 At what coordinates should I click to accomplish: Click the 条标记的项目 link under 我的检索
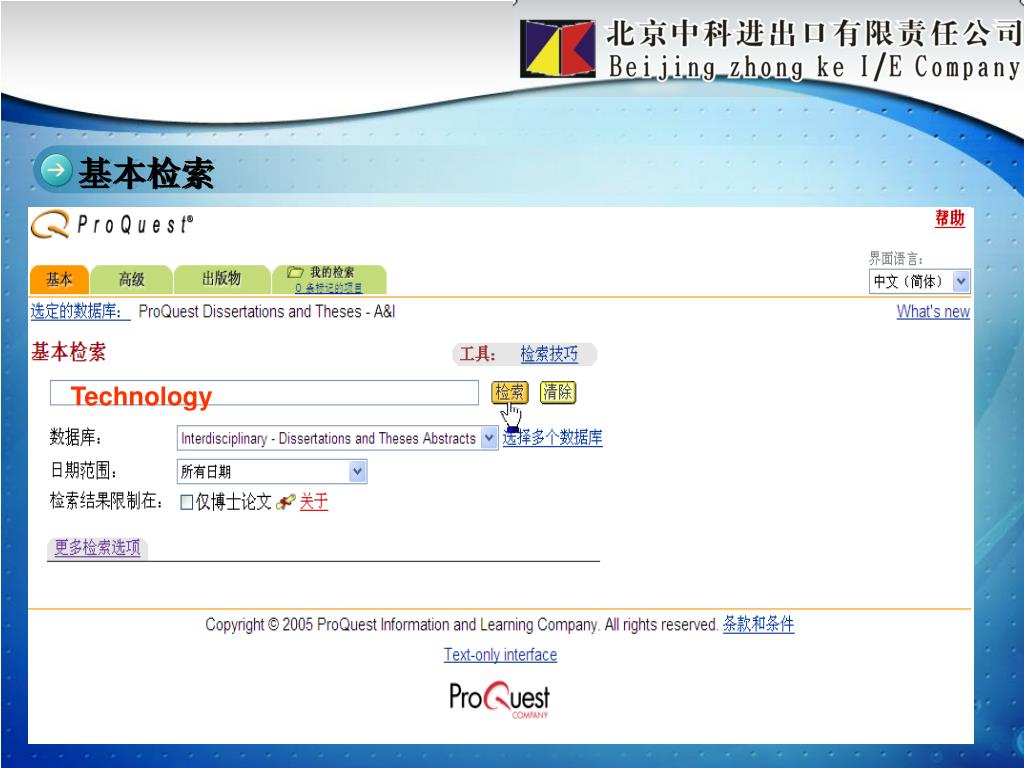[328, 288]
